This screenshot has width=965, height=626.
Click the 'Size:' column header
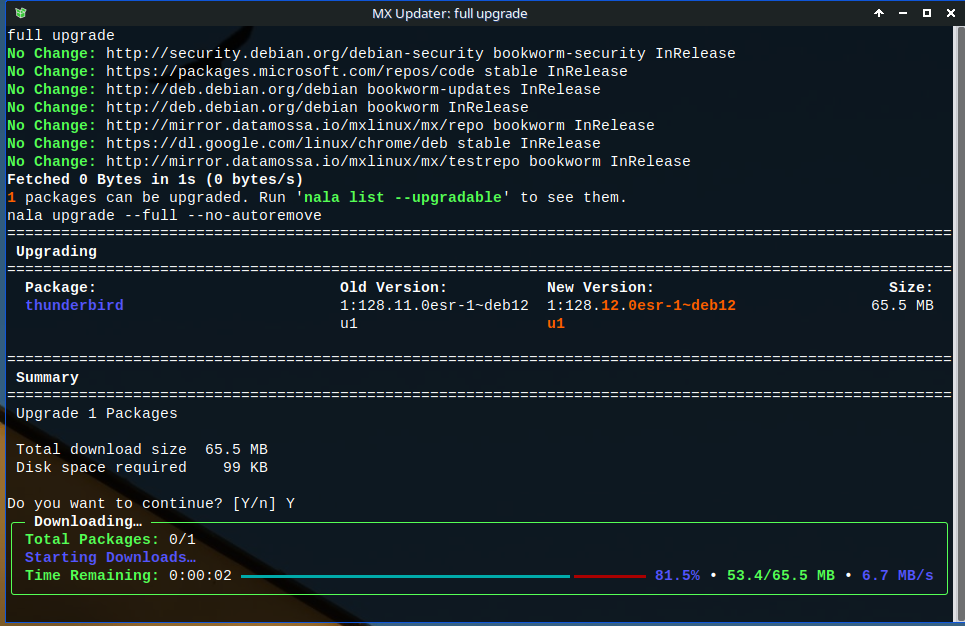pos(911,287)
